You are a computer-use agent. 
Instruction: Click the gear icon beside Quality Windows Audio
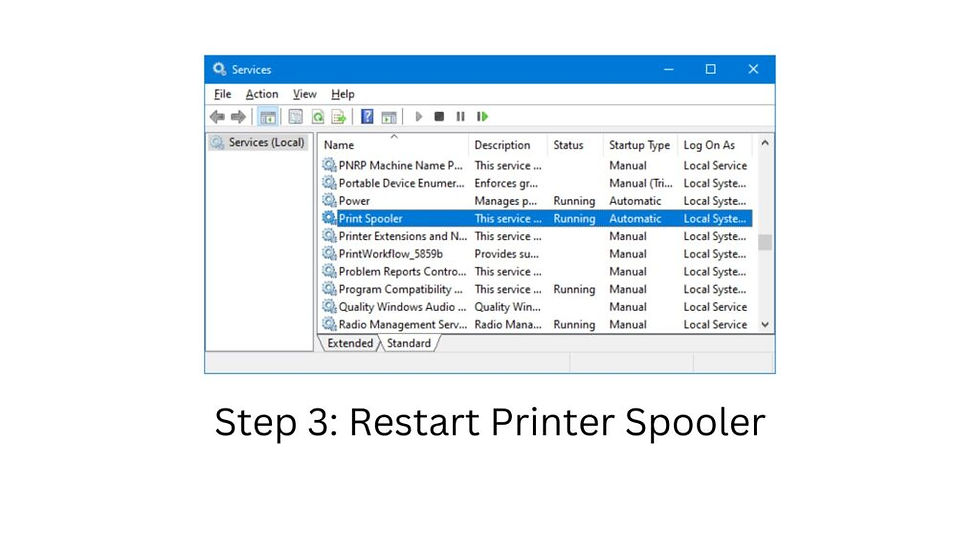[329, 307]
